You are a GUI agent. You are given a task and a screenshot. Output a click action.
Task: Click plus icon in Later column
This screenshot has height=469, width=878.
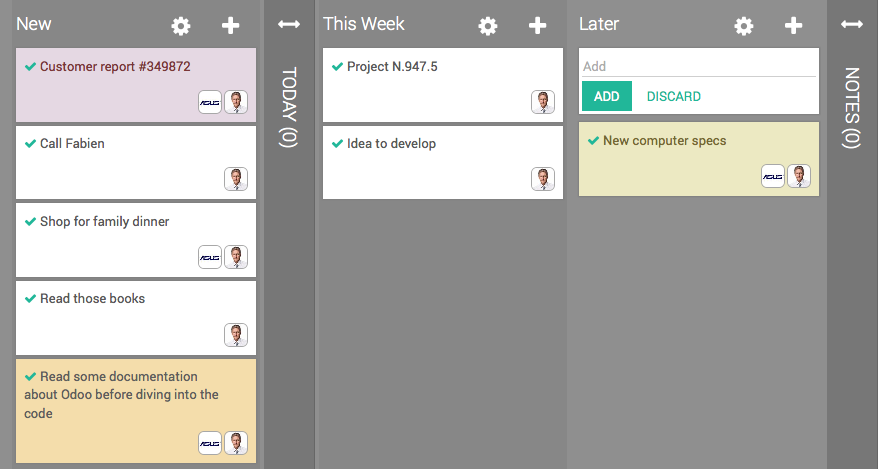point(794,26)
